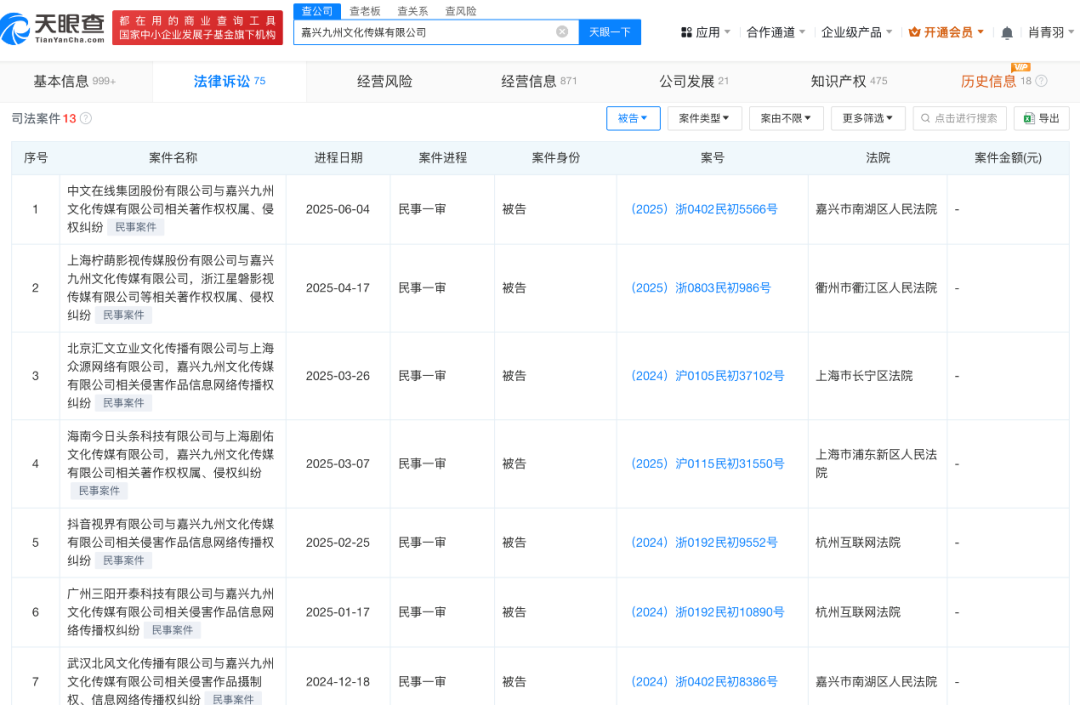Click court 衢州市衢江区人民法院

click(x=876, y=288)
